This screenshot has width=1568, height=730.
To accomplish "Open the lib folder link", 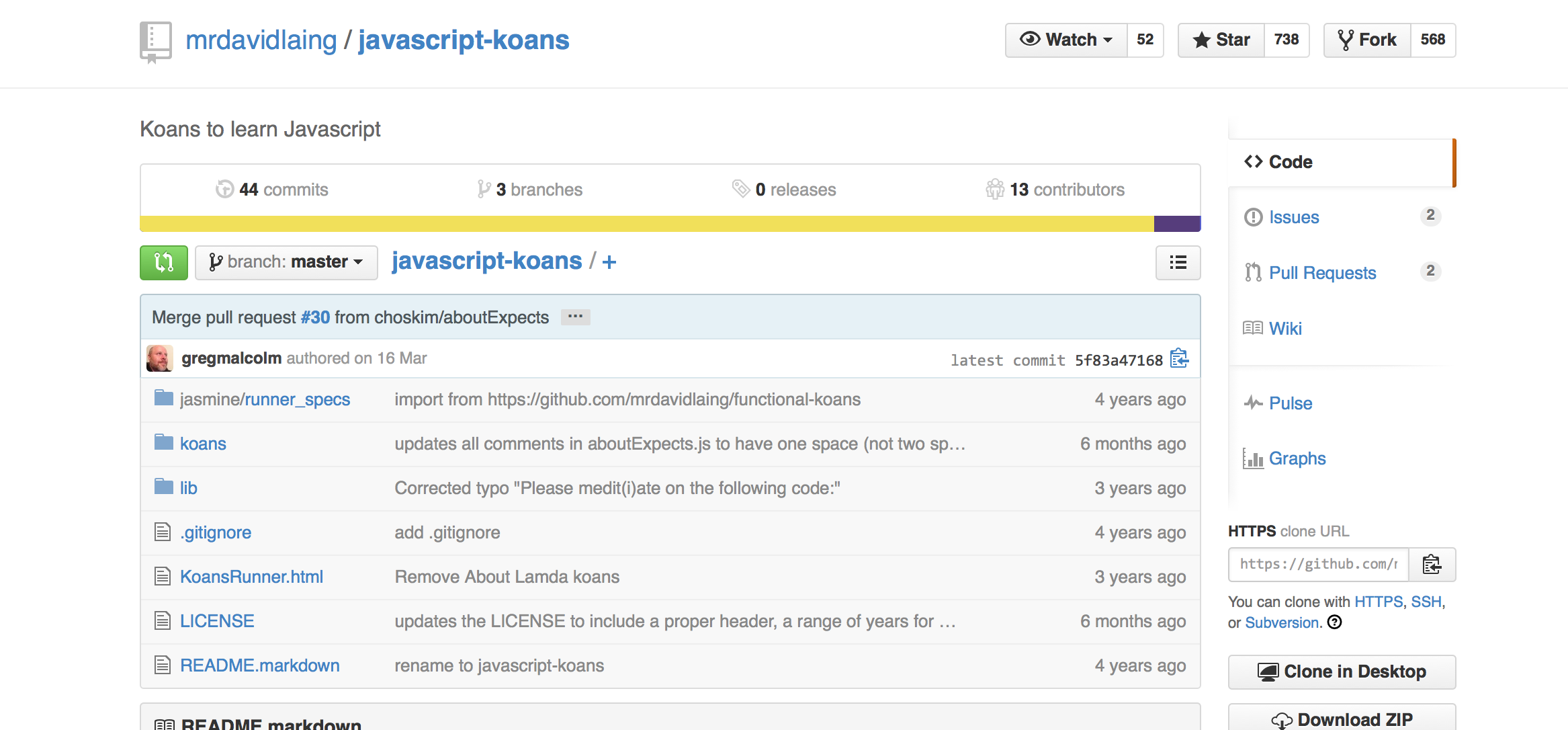I will [189, 488].
